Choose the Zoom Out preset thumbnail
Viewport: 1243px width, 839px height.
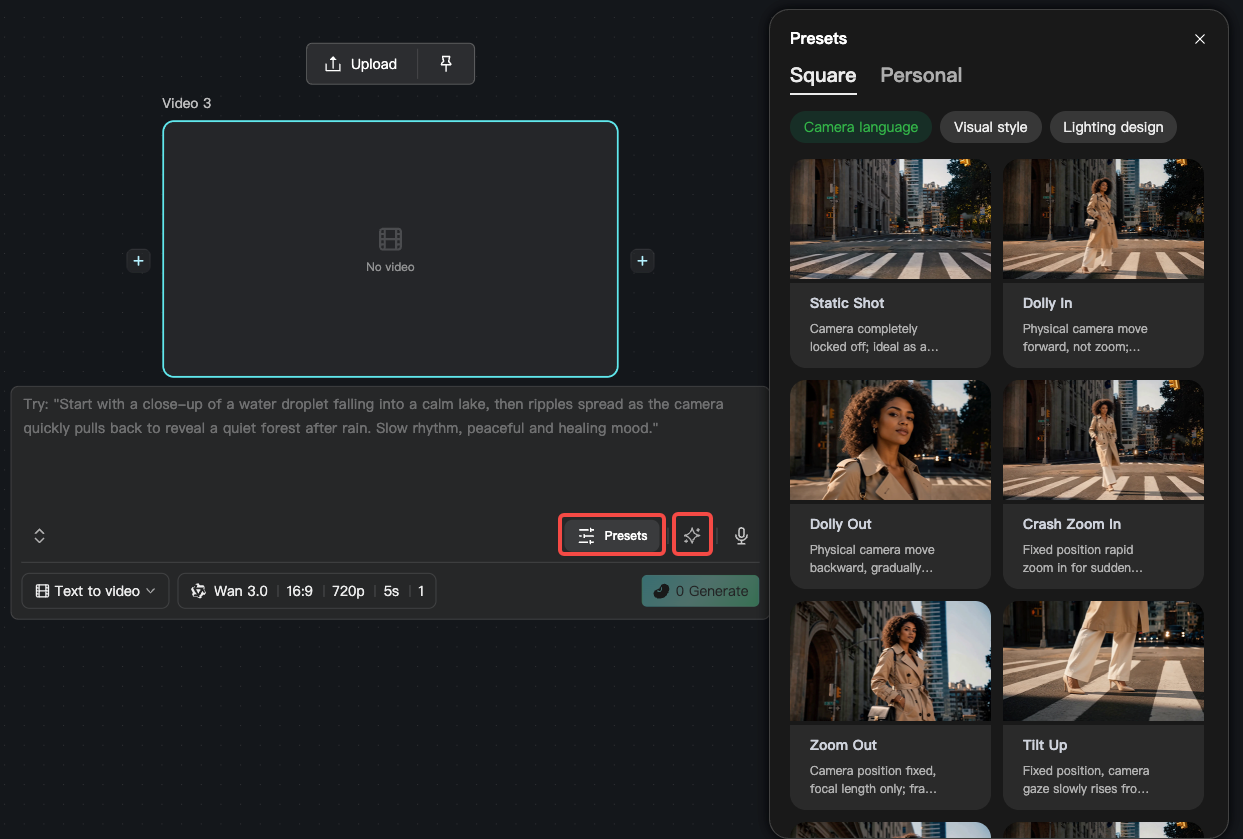pos(890,661)
